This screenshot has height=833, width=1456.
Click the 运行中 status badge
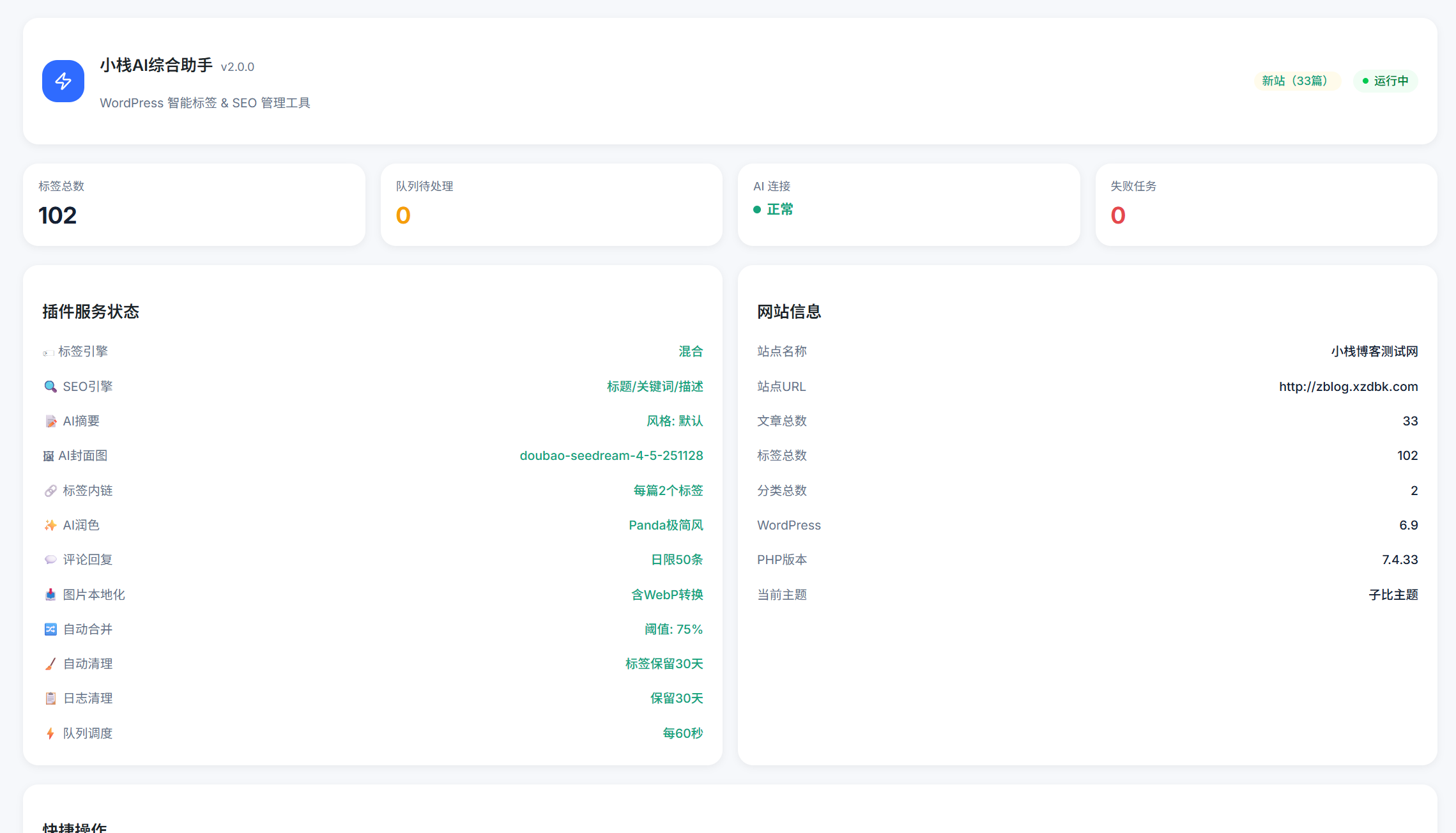(1385, 81)
